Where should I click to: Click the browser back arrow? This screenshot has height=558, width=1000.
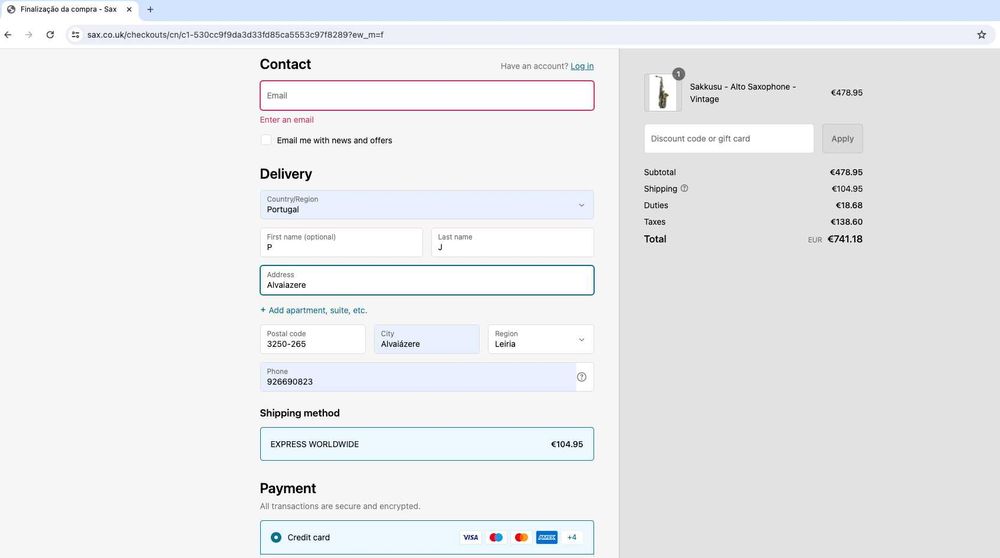(8, 34)
